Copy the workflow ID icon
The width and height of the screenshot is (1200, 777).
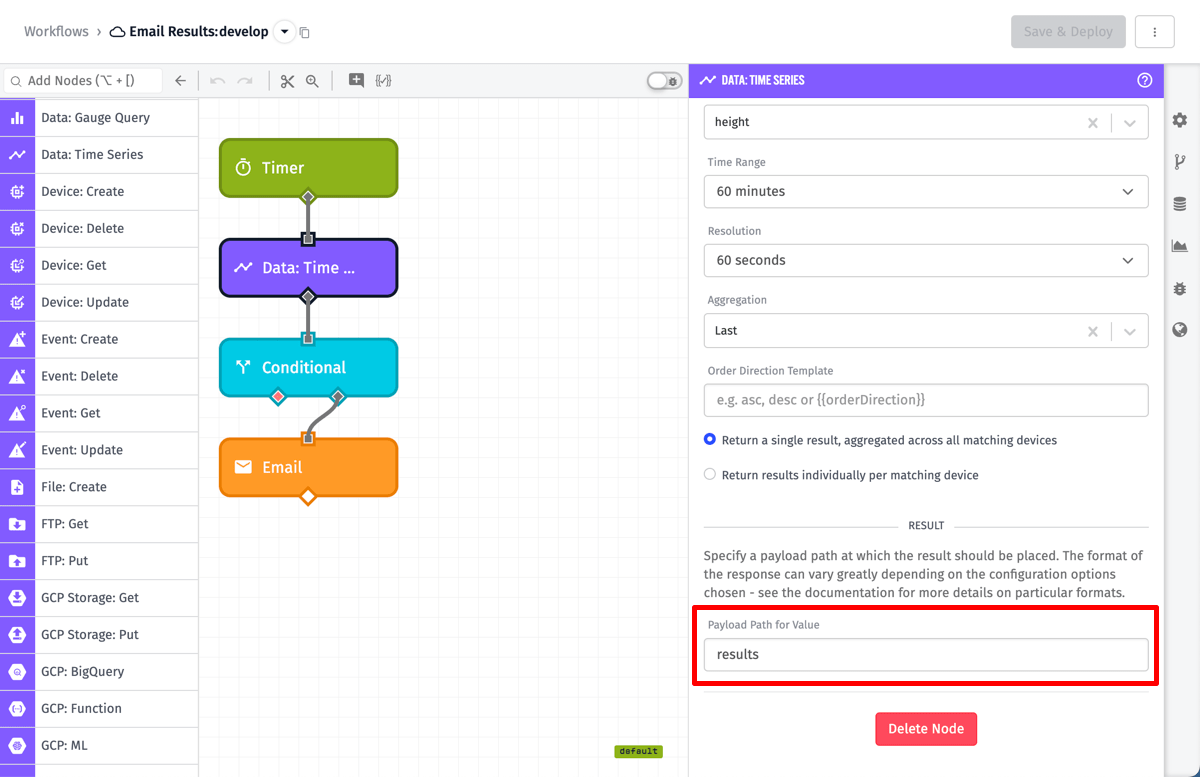(305, 33)
